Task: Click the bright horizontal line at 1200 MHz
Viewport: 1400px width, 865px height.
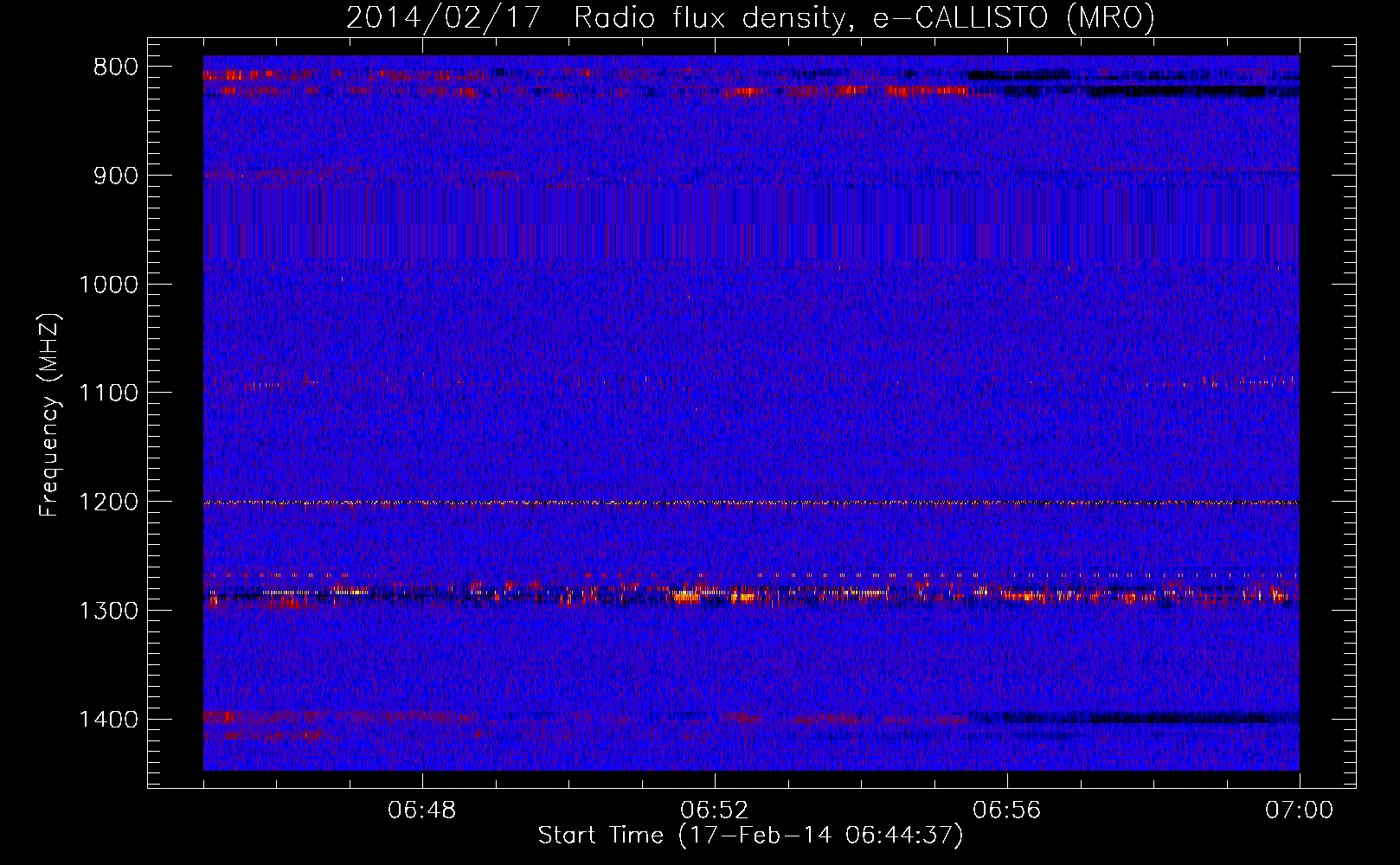Action: pyautogui.click(x=751, y=503)
